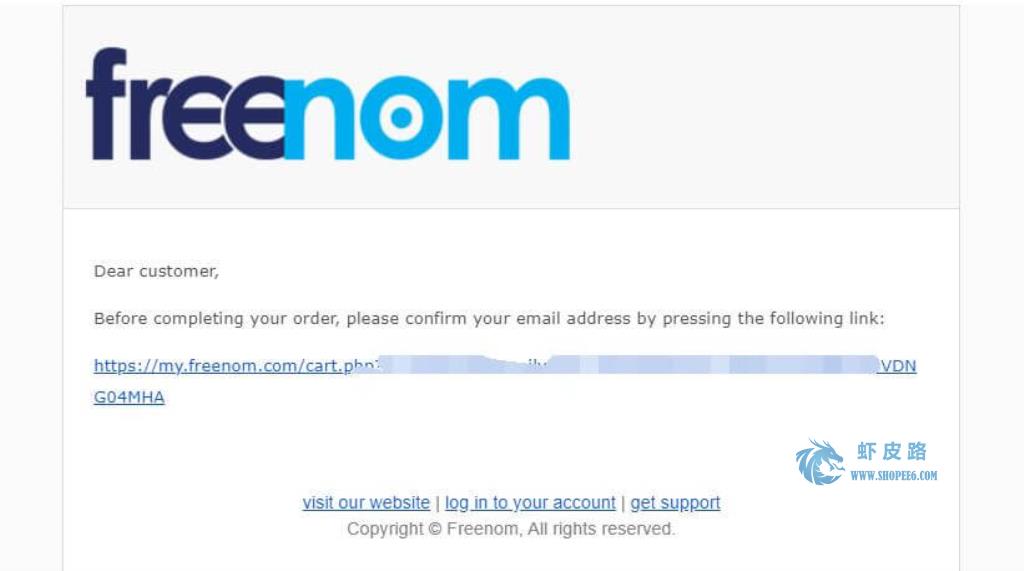Image resolution: width=1024 pixels, height=571 pixels.
Task: Click the target-shaped 'o' in the logo
Action: click(400, 118)
